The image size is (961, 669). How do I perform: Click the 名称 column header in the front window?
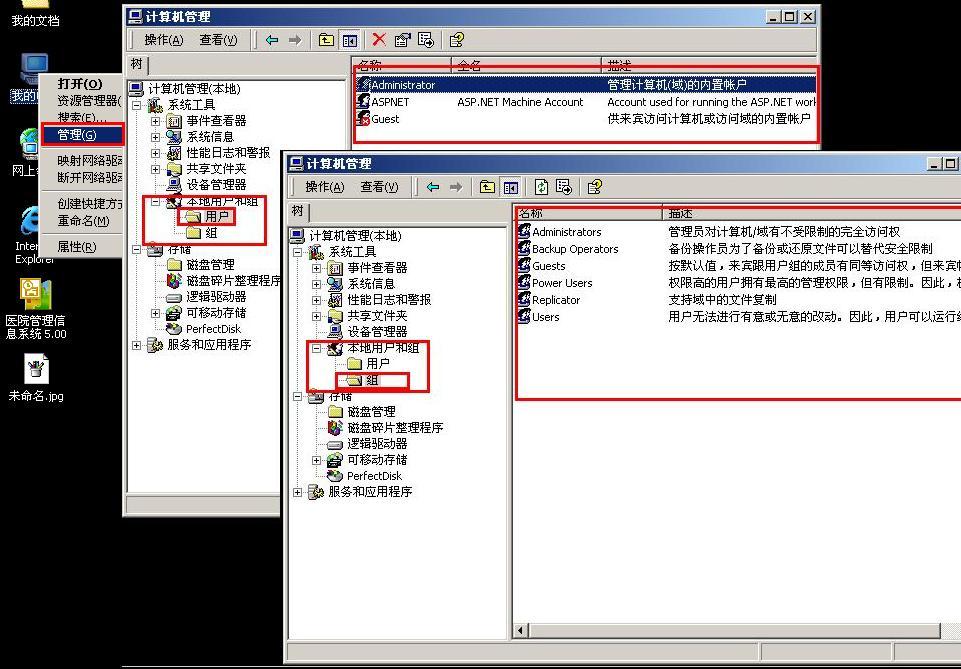click(x=588, y=213)
